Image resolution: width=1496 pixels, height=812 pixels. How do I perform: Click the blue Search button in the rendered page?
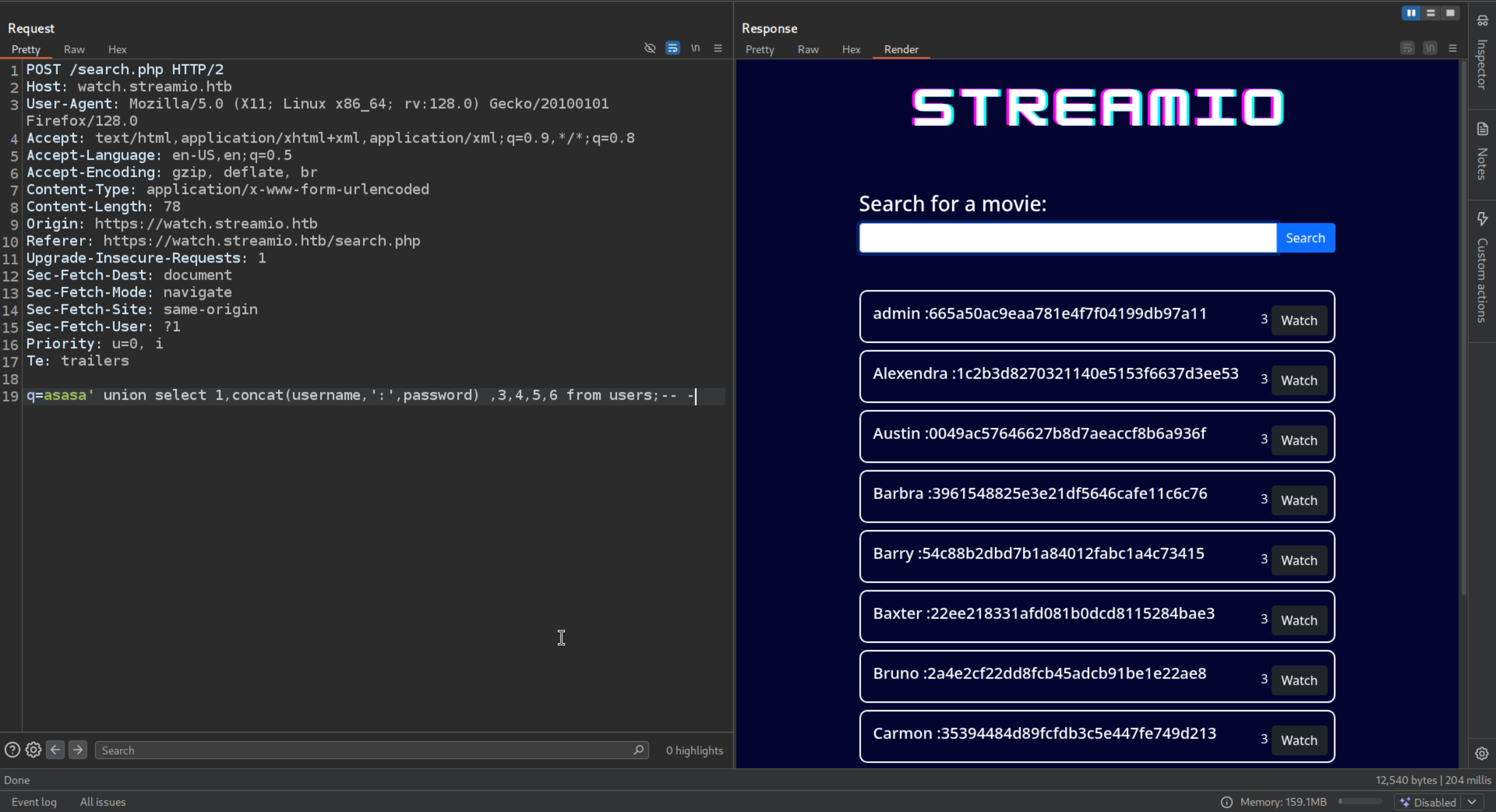pos(1305,238)
